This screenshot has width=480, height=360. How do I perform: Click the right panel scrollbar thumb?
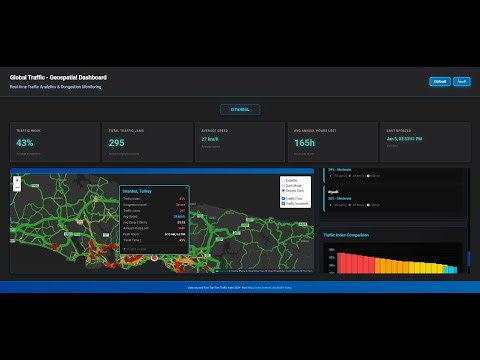tap(468, 259)
